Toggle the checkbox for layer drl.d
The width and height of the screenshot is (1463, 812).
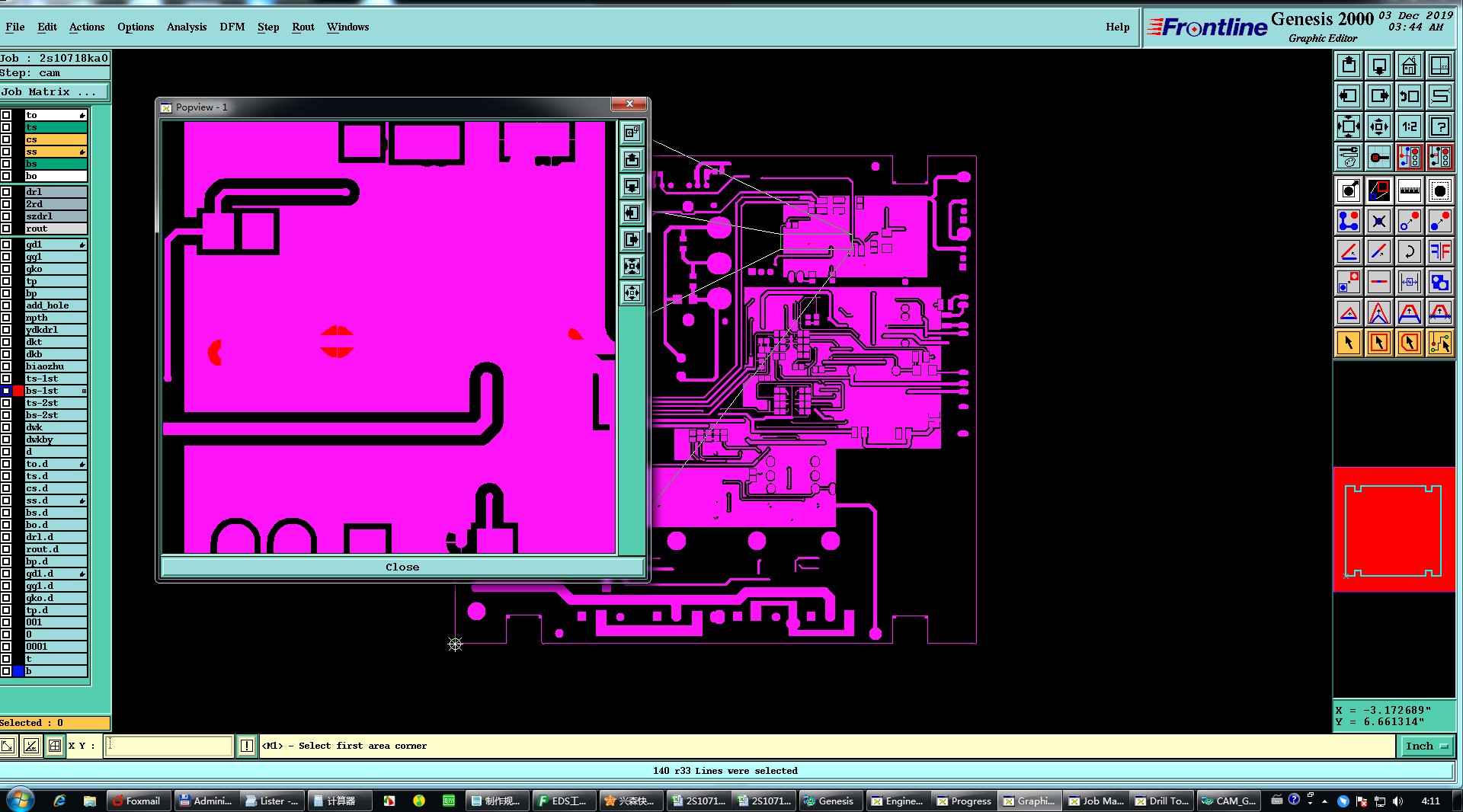(x=6, y=537)
